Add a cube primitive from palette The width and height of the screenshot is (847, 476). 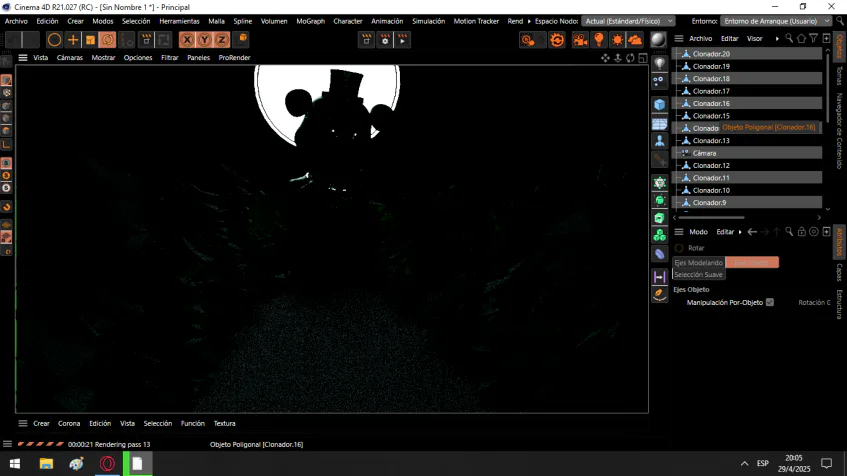(660, 104)
